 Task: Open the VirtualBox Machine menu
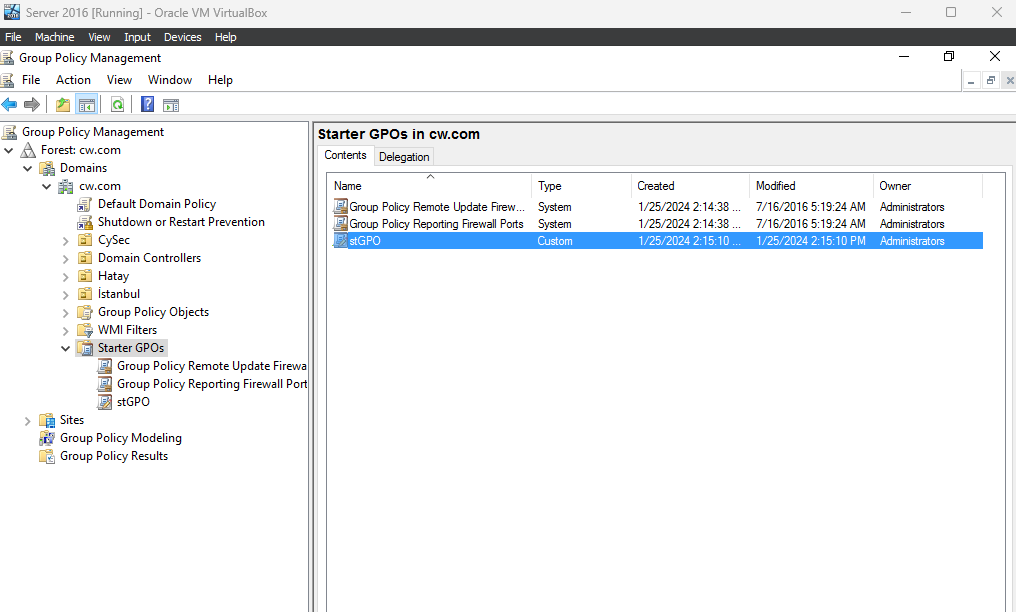(54, 37)
